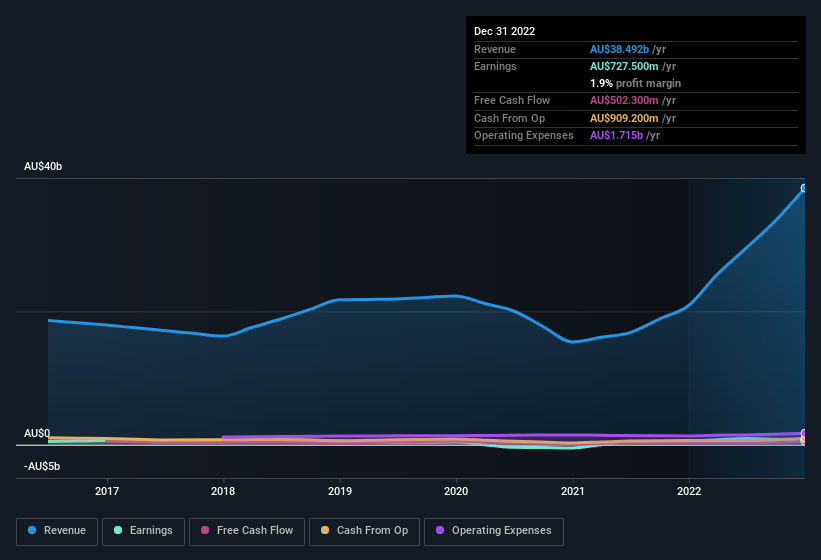Viewport: 821px width, 560px height.
Task: Toggle the Free Cash Flow legend button
Action: 247,531
